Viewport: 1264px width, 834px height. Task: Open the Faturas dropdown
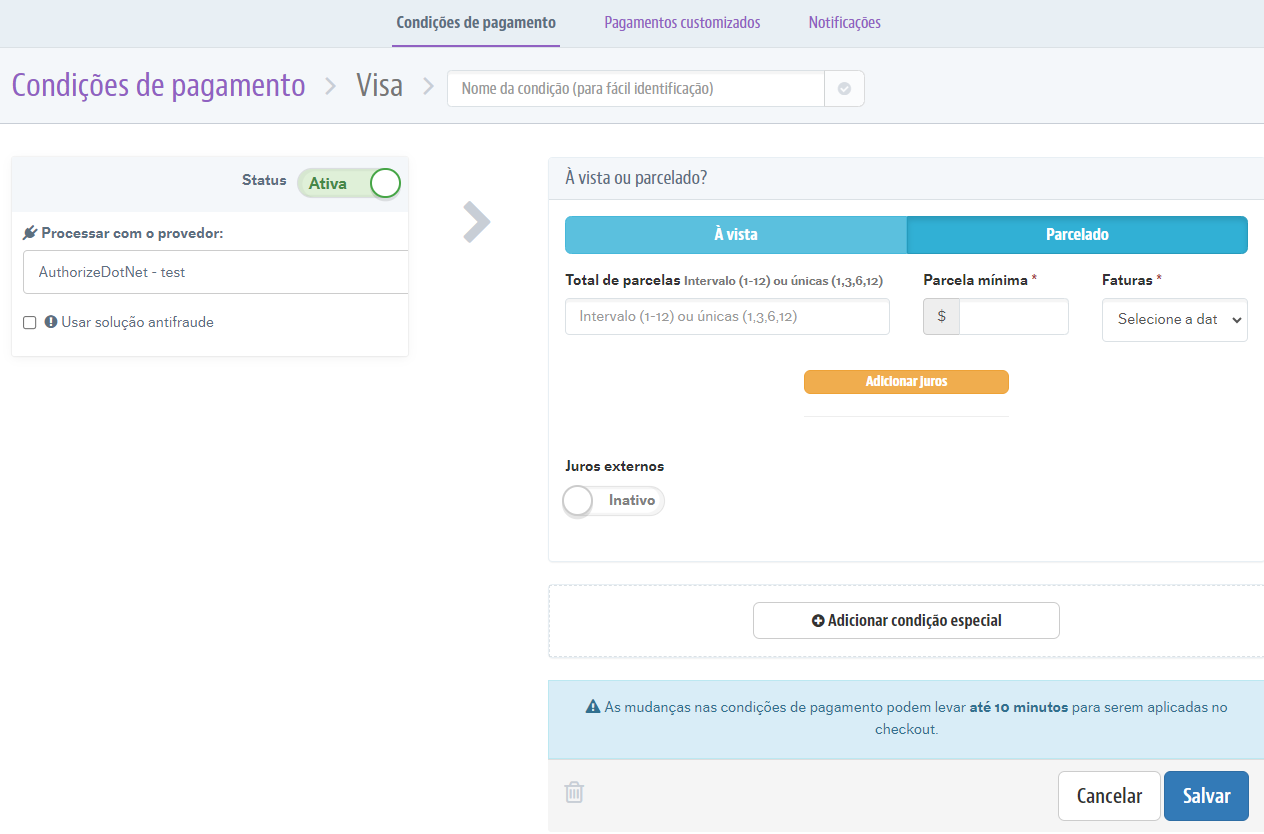coord(1174,319)
